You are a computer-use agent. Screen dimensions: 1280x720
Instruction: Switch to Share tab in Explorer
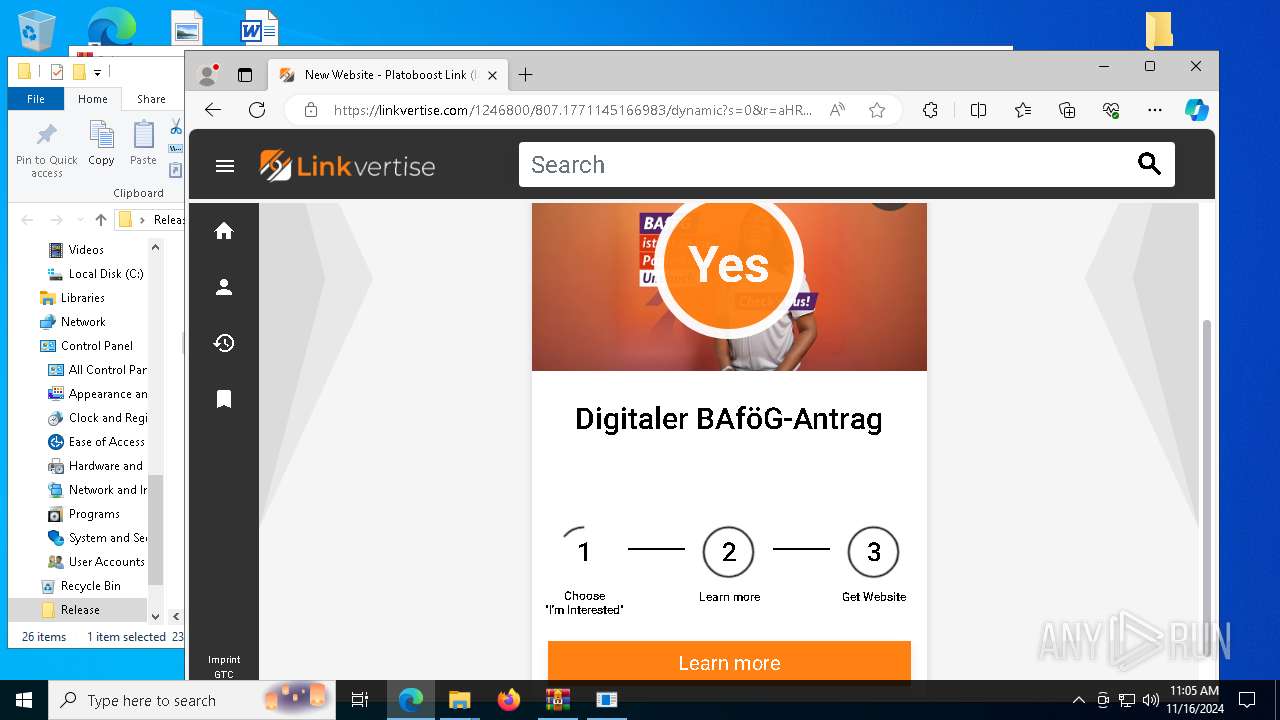151,99
